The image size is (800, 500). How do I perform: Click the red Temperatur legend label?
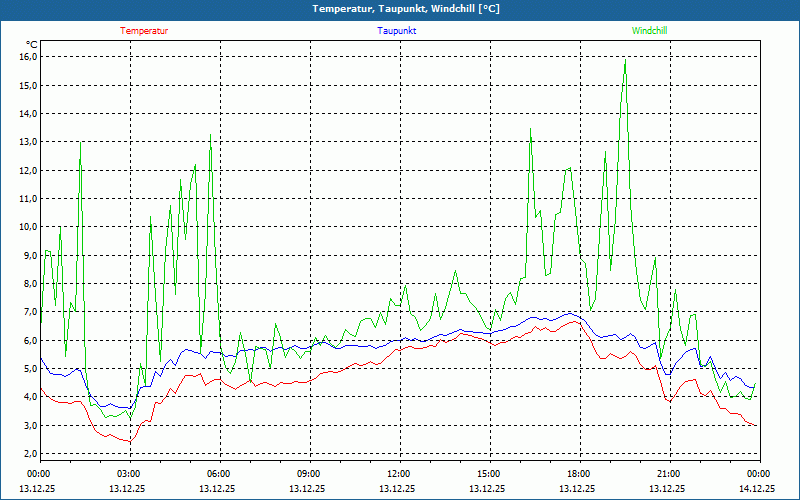click(144, 31)
